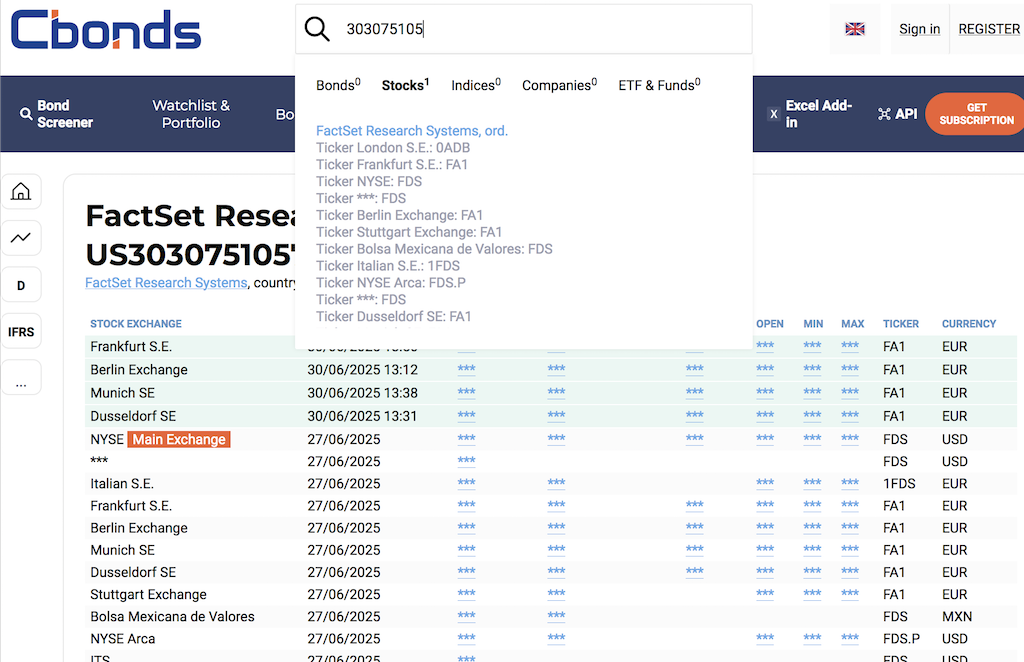Select the Bonds tab in search suggestions
The height and width of the screenshot is (662, 1024).
(x=335, y=85)
